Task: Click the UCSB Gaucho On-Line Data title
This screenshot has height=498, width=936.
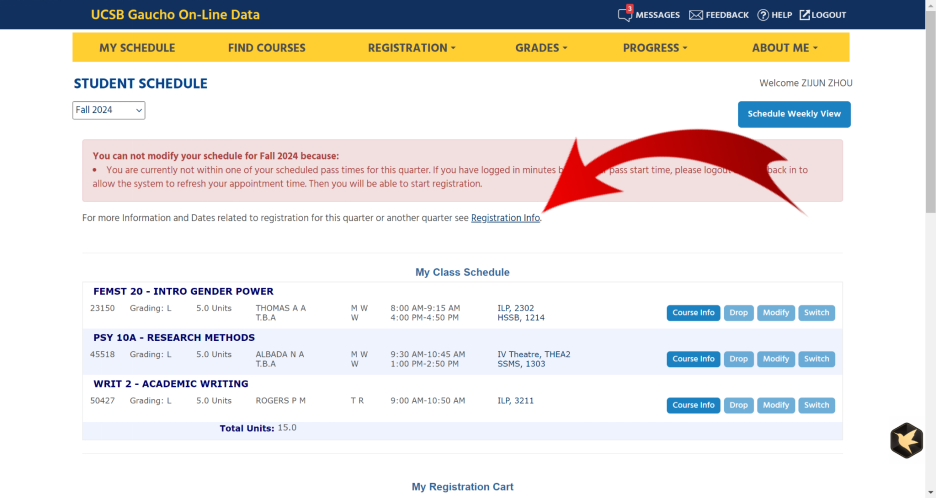Action: [x=175, y=15]
